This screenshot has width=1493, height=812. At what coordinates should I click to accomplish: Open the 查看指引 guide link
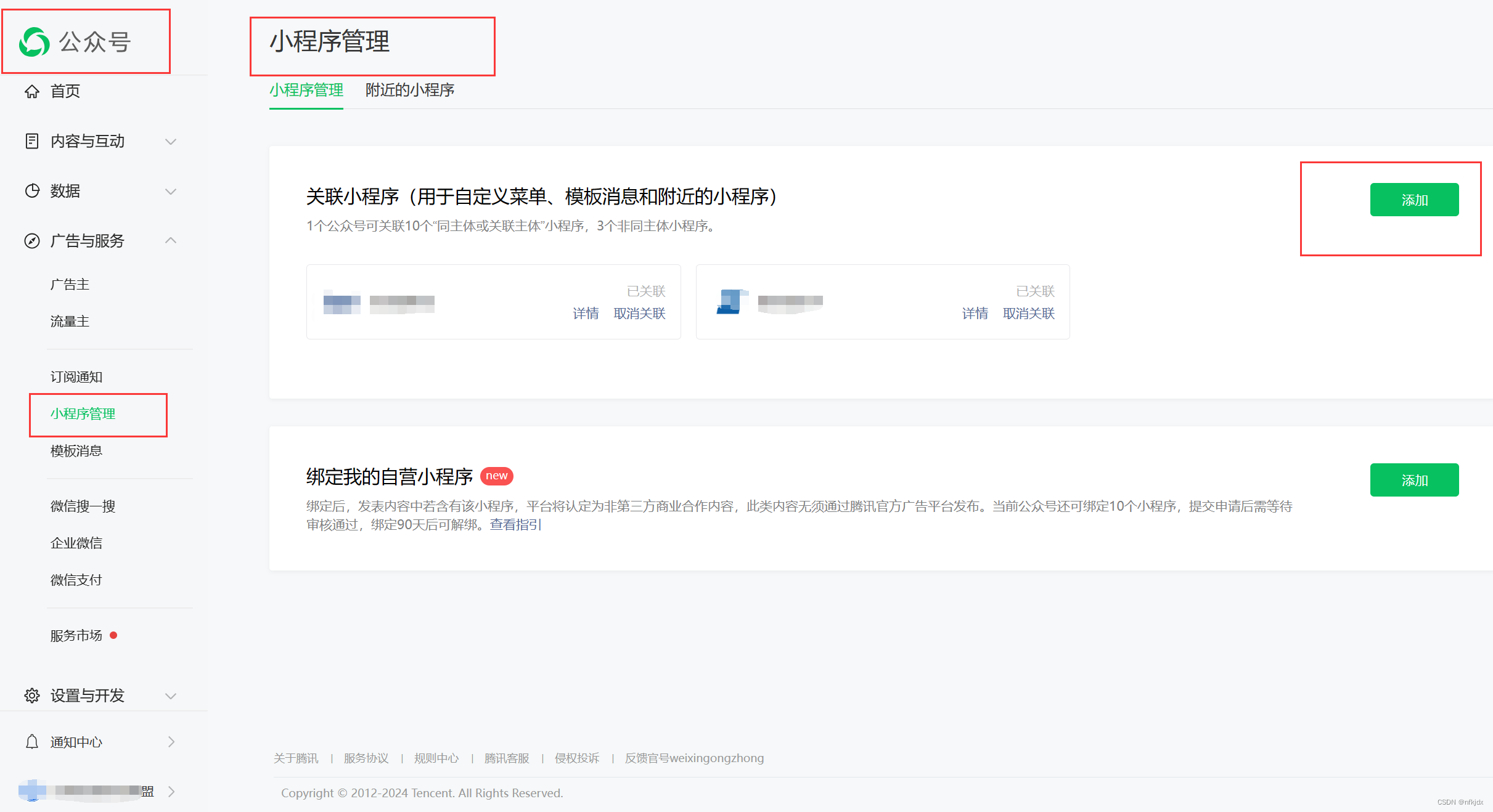click(x=515, y=524)
